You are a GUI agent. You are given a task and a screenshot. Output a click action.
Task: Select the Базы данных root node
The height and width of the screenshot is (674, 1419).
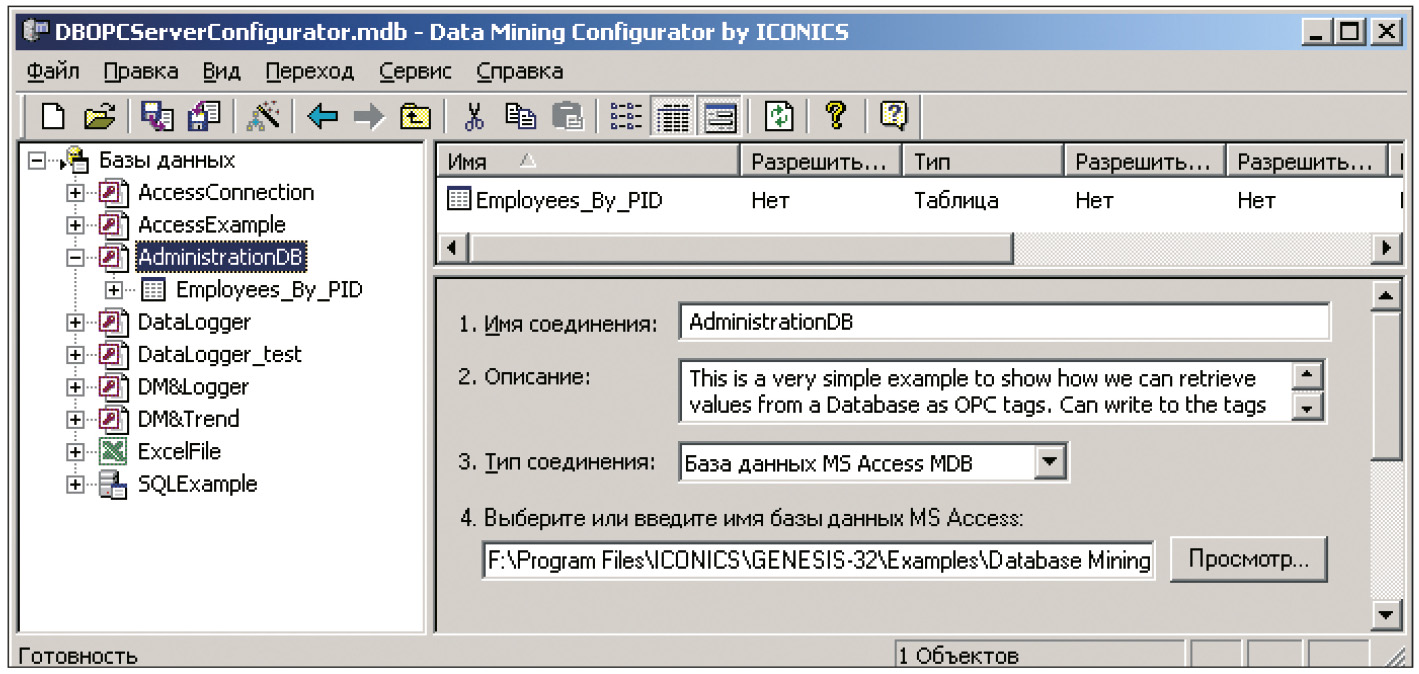click(x=167, y=160)
